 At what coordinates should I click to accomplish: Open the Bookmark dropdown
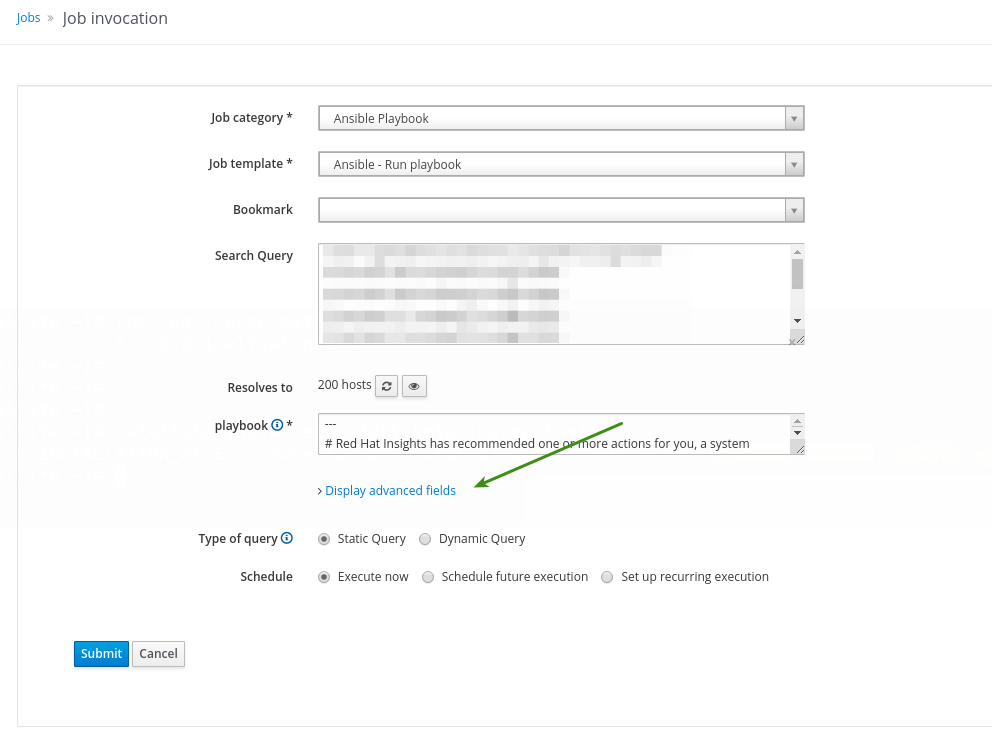pyautogui.click(x=561, y=210)
